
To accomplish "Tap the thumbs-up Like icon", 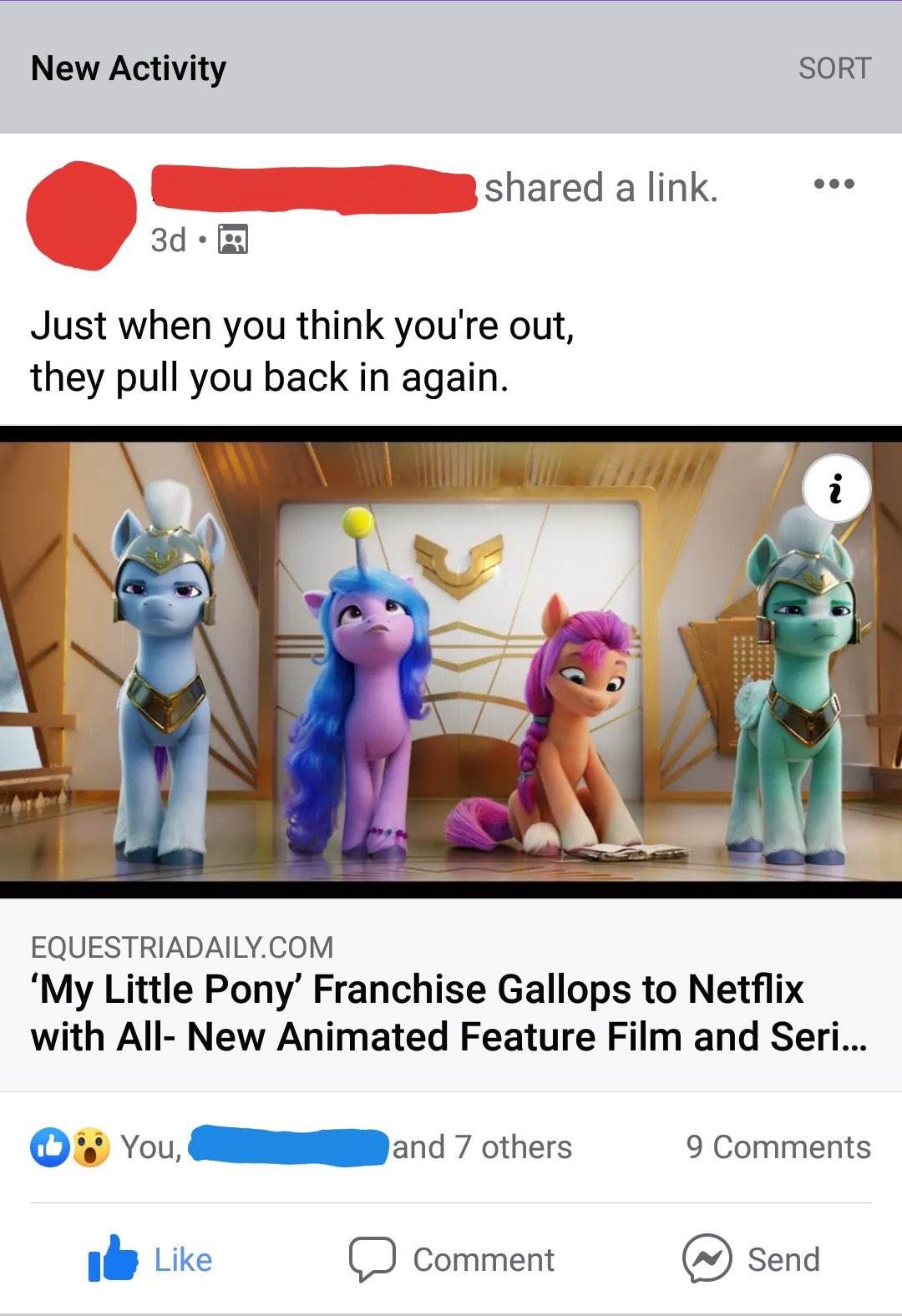I will (113, 1258).
